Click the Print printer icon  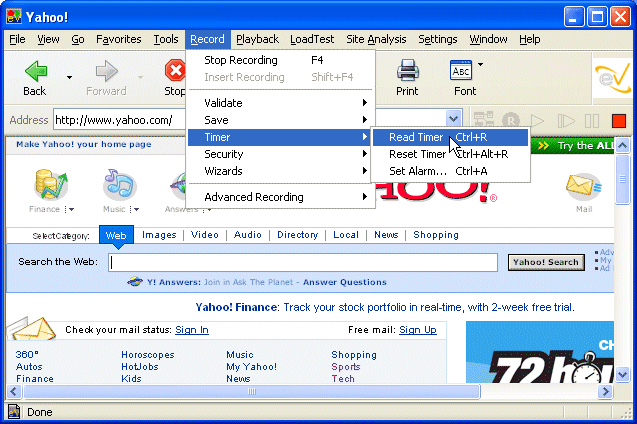407,70
